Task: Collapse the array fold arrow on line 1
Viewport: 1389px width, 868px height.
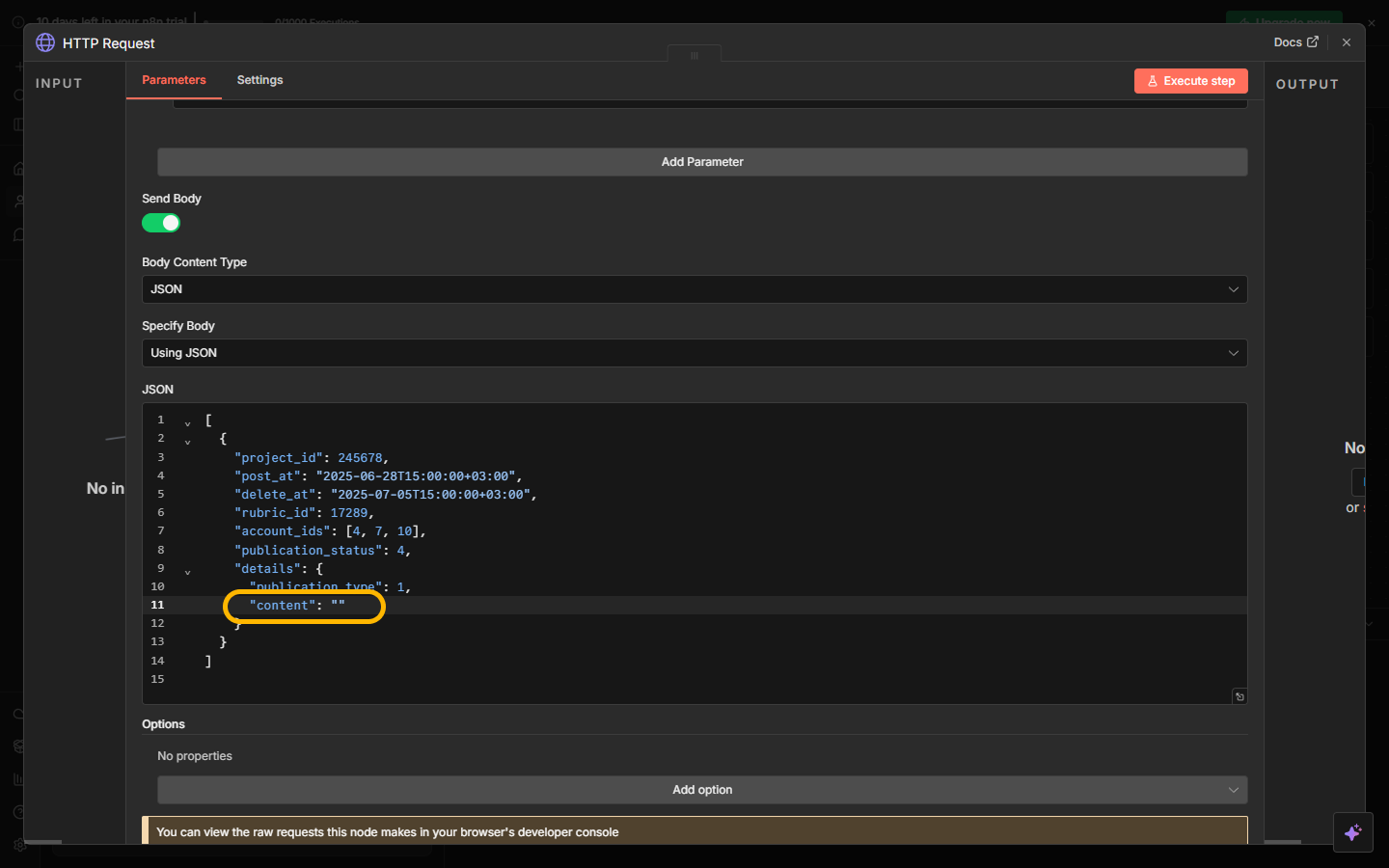Action: click(x=188, y=422)
